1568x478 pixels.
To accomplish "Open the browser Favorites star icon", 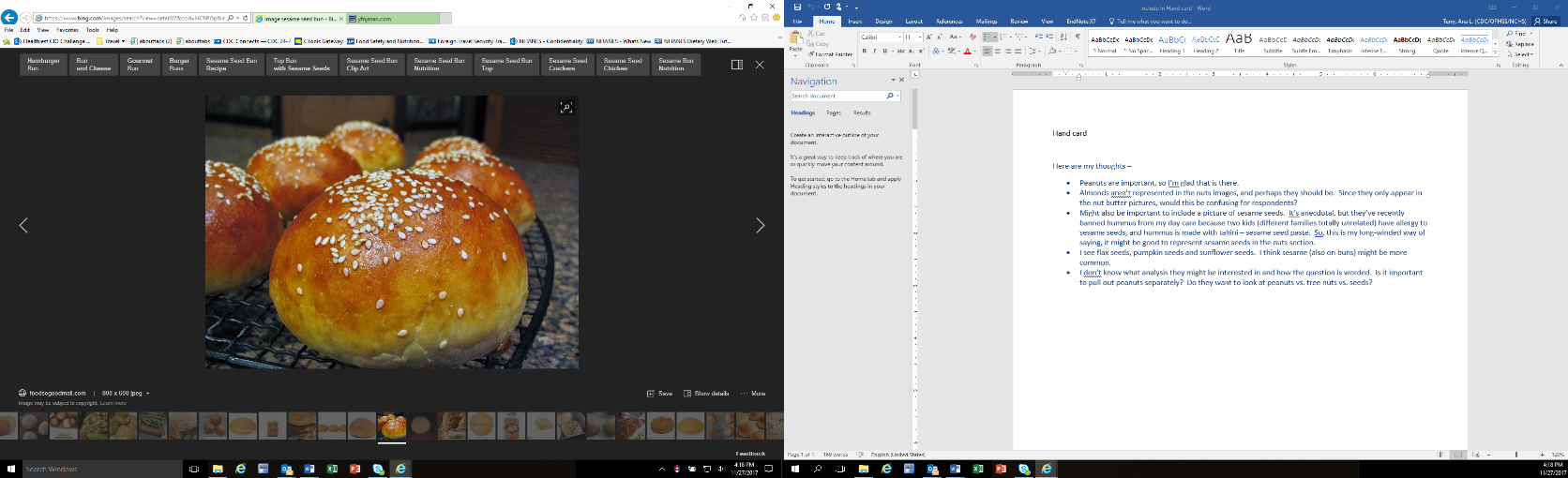I will [754, 18].
